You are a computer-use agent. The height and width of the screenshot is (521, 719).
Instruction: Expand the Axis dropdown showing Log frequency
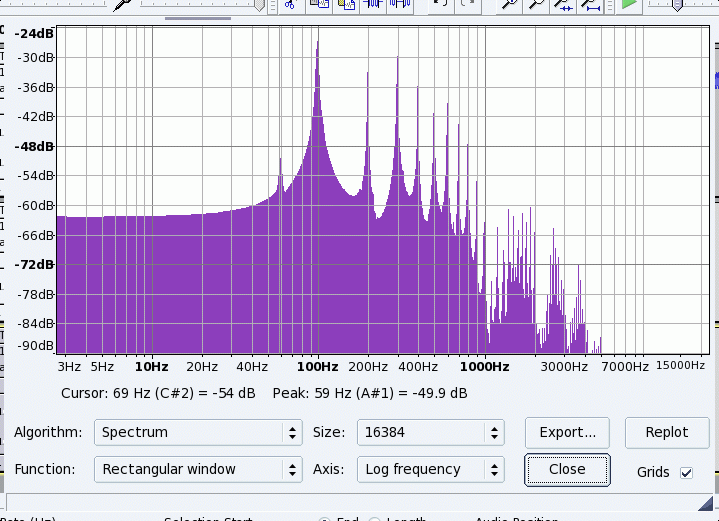(430, 469)
